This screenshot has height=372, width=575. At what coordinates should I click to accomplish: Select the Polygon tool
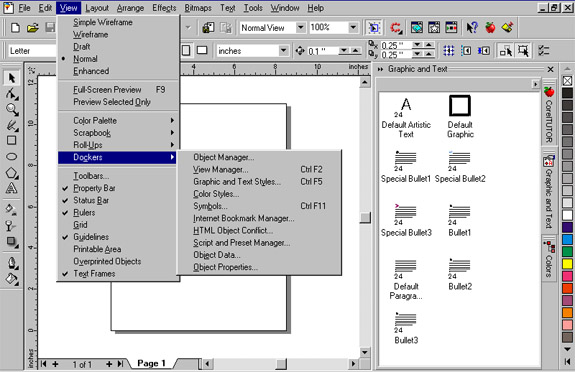tap(11, 172)
